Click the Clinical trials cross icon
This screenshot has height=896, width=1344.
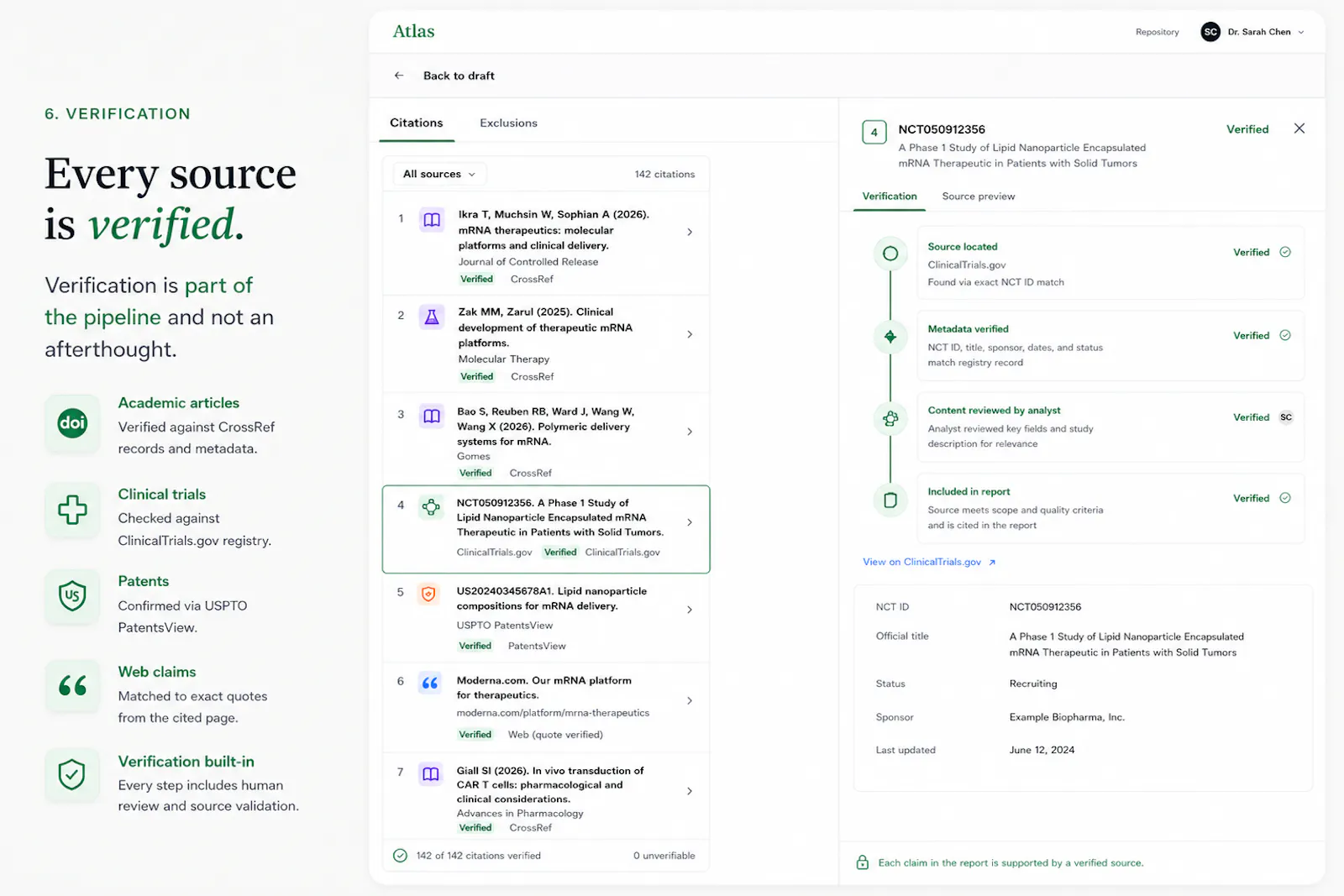[x=72, y=509]
